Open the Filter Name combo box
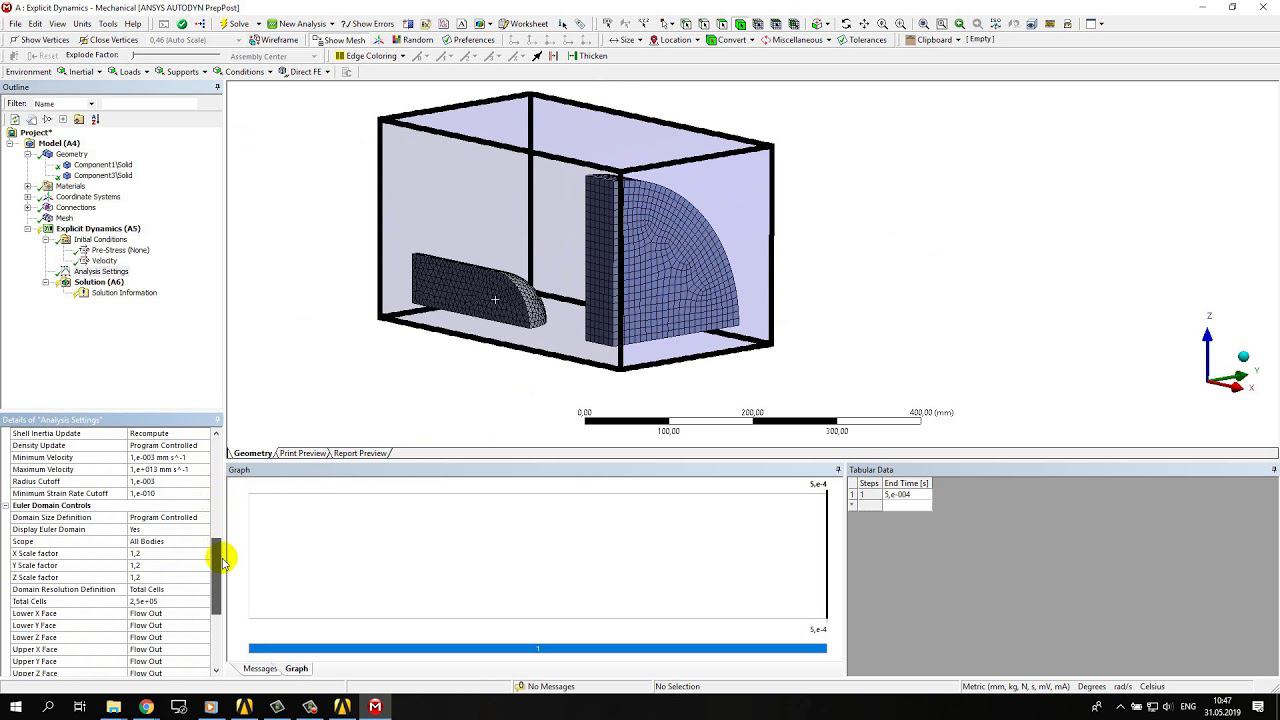This screenshot has width=1280, height=720. click(63, 104)
